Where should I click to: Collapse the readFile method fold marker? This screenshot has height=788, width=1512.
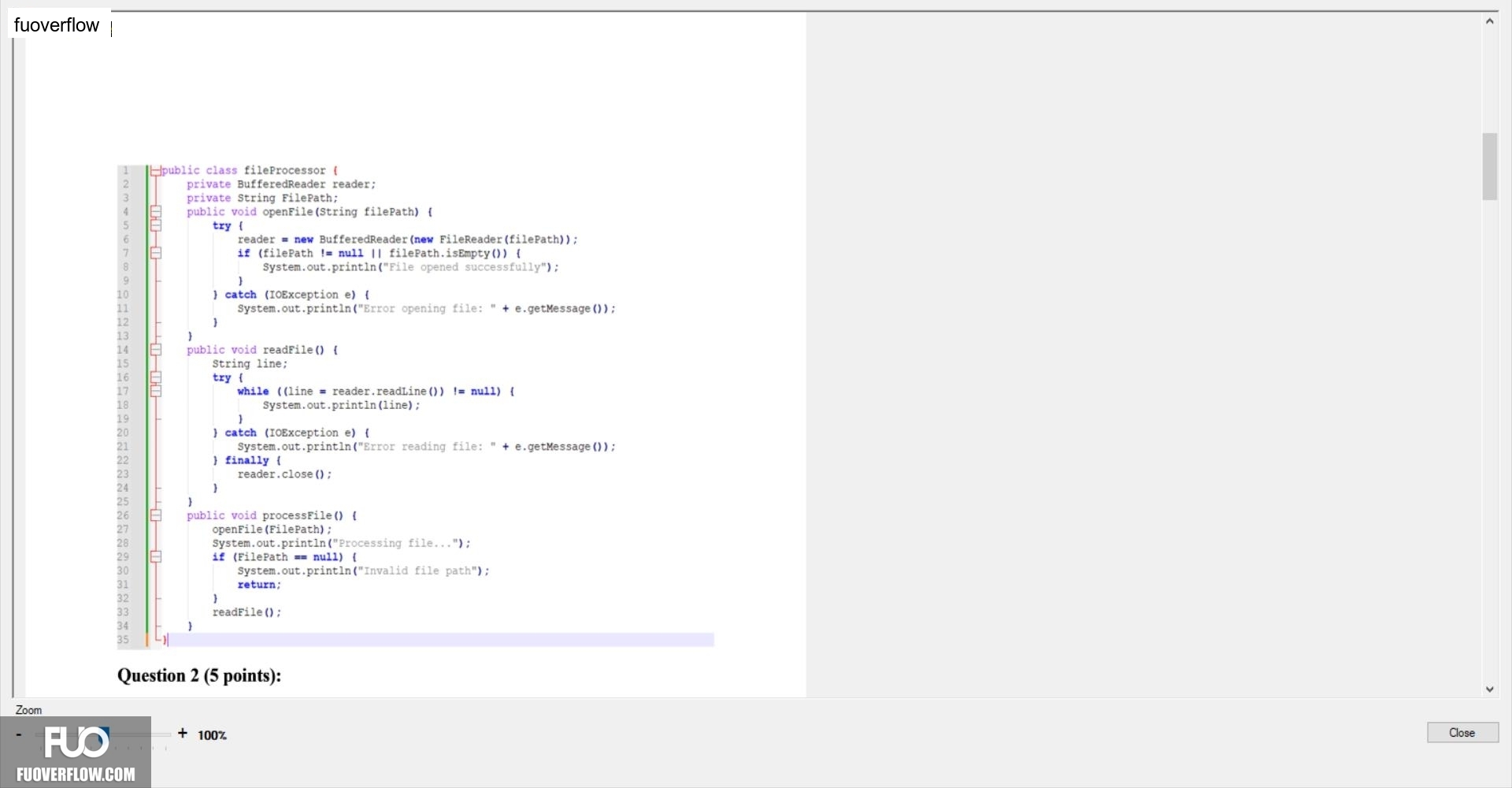tap(156, 350)
